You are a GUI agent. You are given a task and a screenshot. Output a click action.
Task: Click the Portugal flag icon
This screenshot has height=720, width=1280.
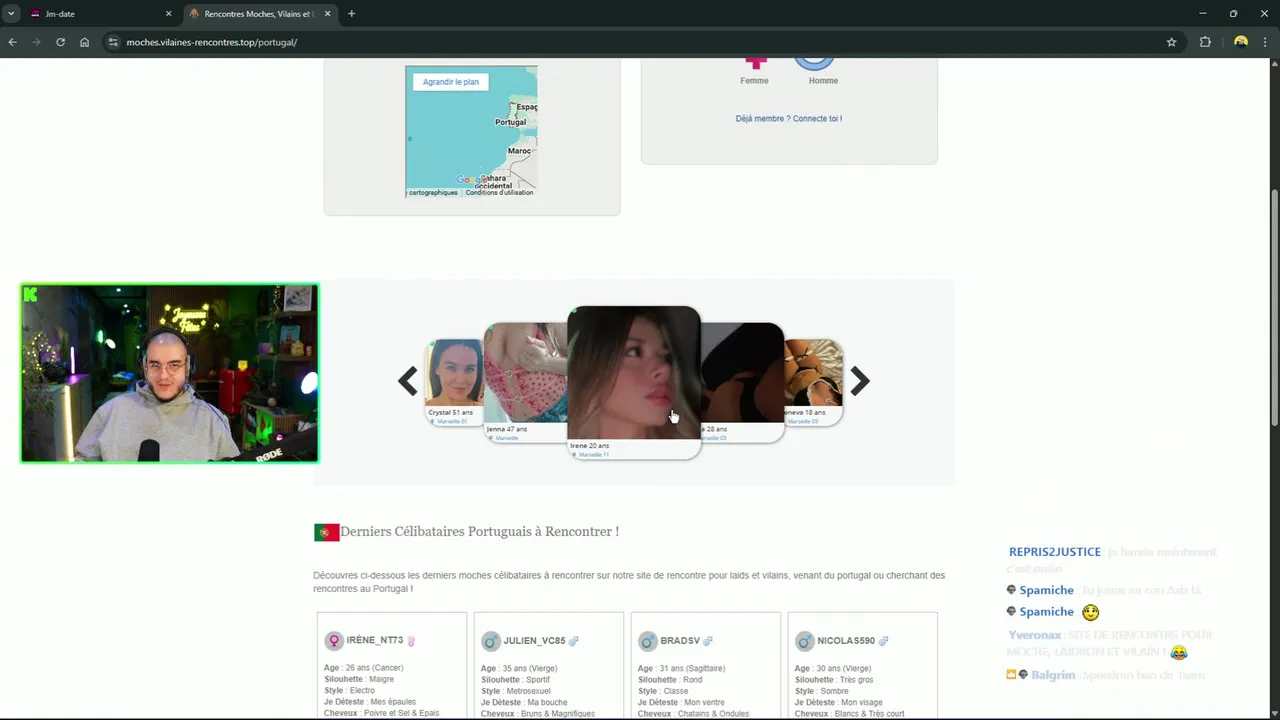(x=326, y=532)
